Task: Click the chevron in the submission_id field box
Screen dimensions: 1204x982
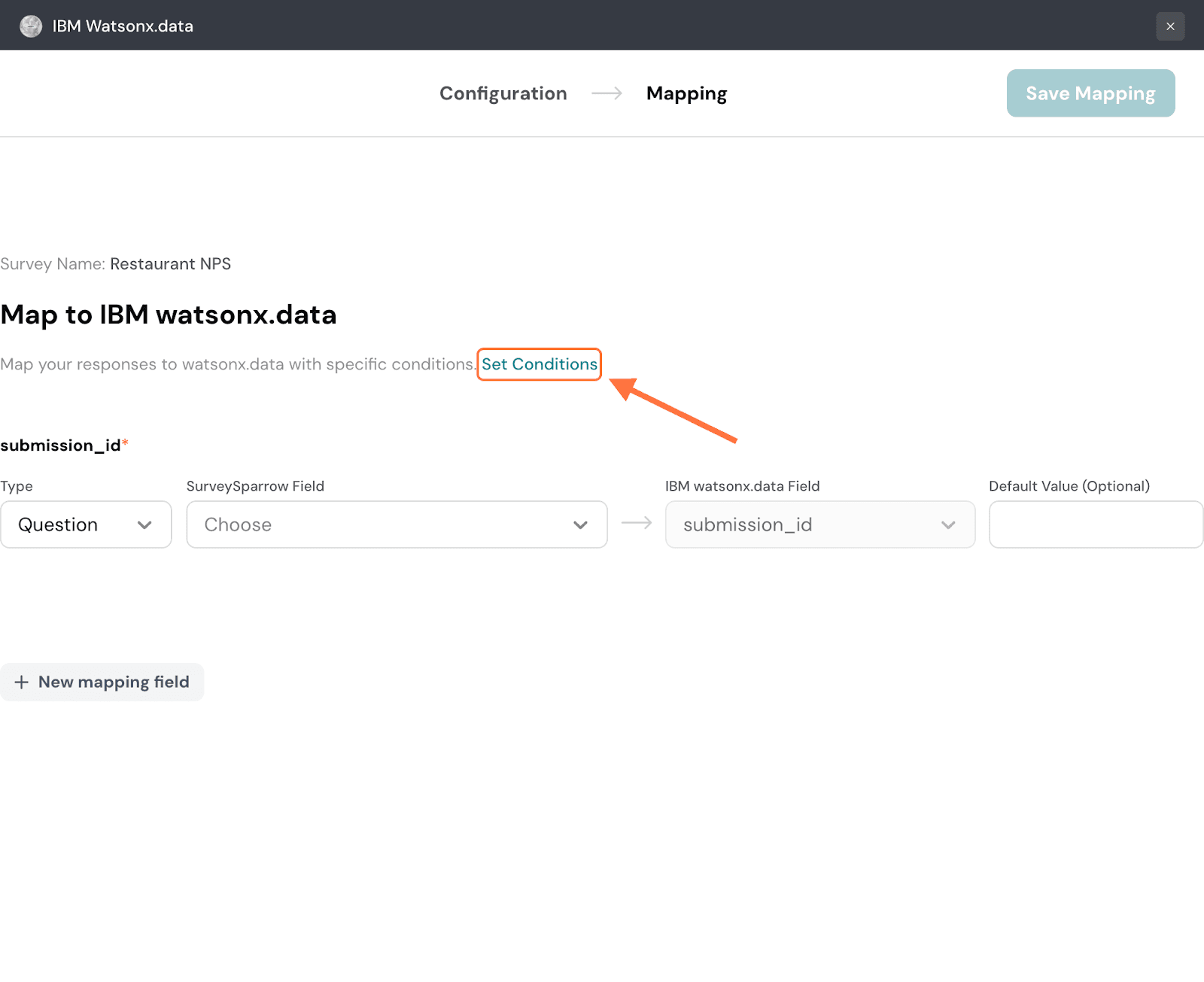Action: [x=948, y=525]
